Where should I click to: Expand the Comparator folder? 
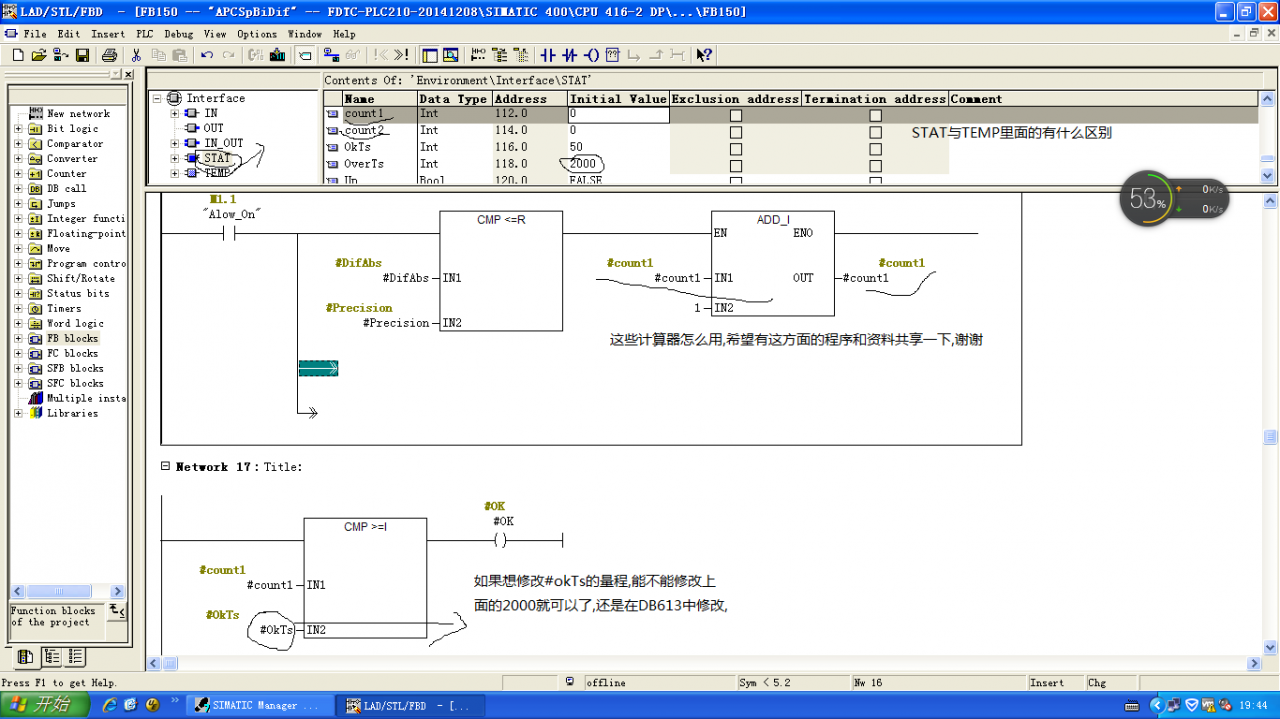pyautogui.click(x=18, y=144)
